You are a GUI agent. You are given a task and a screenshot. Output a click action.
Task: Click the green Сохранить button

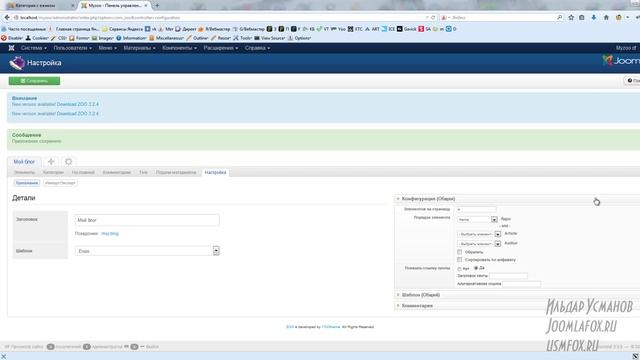coord(34,81)
